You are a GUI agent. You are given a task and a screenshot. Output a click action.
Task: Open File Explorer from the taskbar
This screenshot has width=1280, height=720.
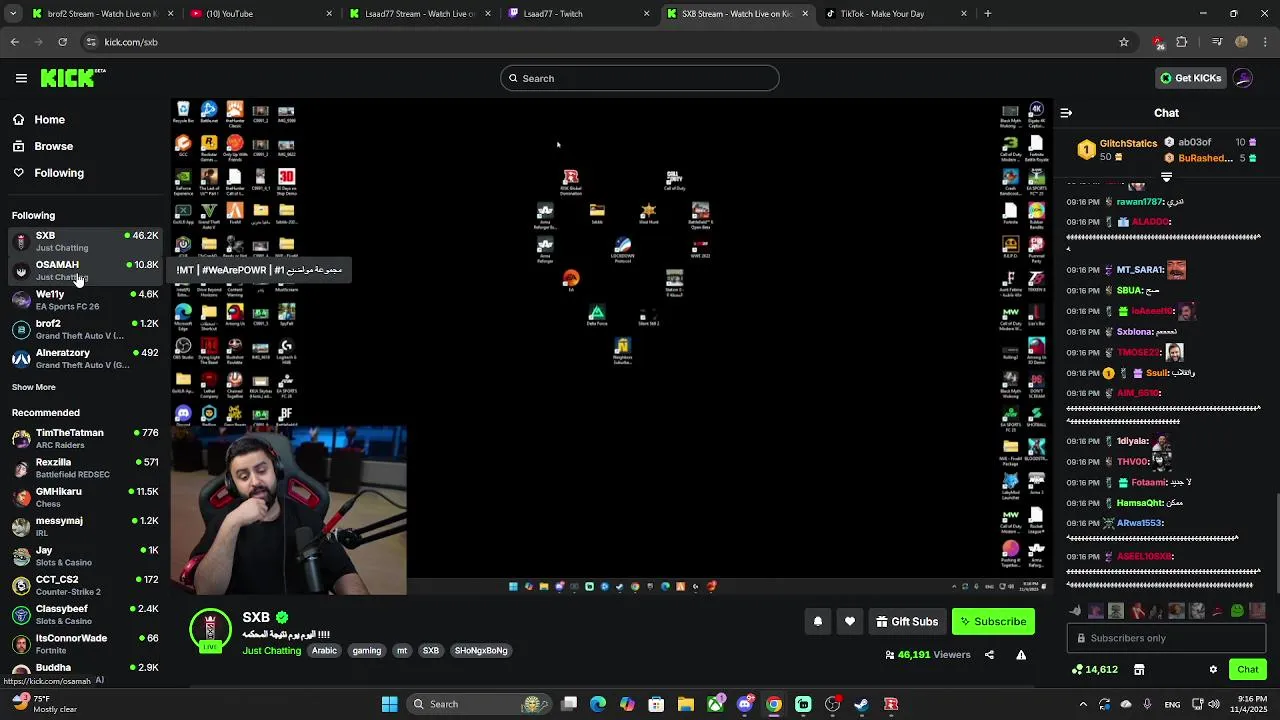point(686,704)
